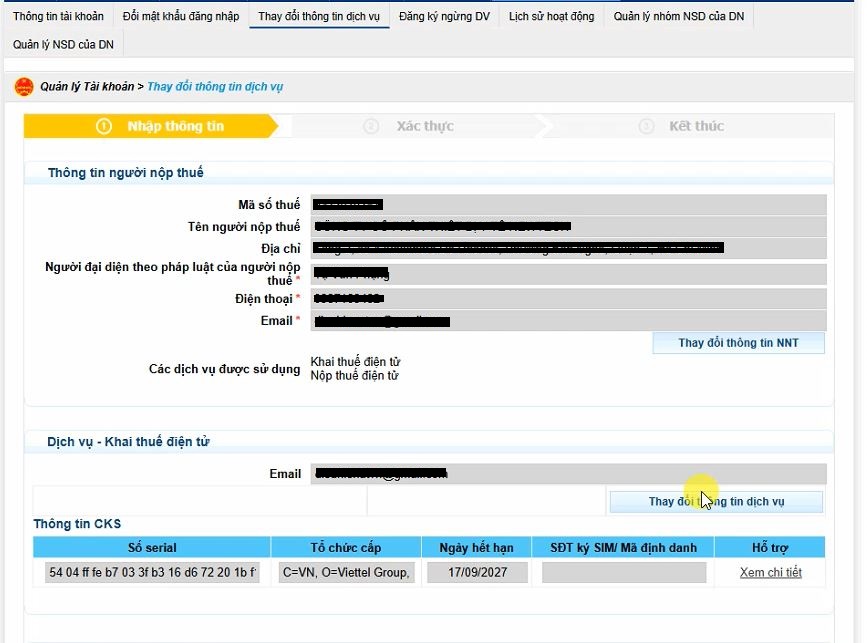Go to Lịch sử hoạt động tab

tap(551, 17)
